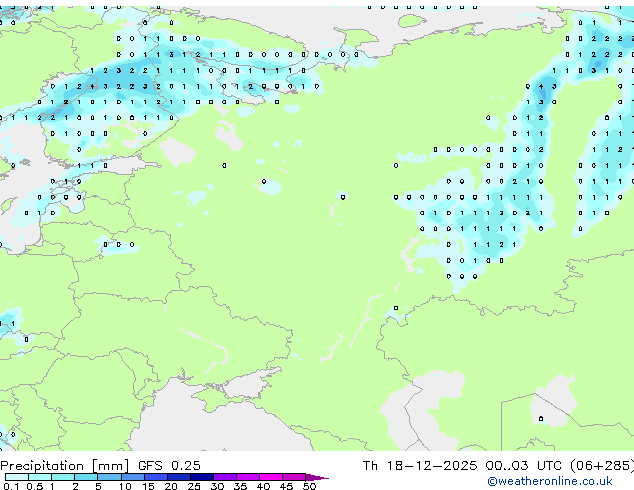Select the 'GFS 0.25' model label
This screenshot has width=634, height=490.
point(169,466)
